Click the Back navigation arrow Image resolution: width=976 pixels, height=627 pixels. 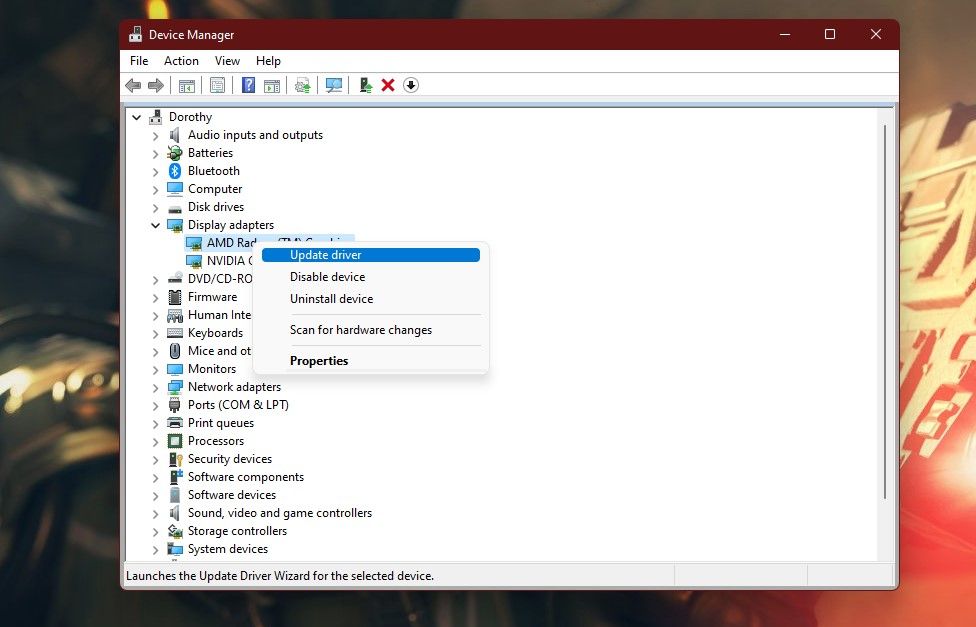coord(132,85)
